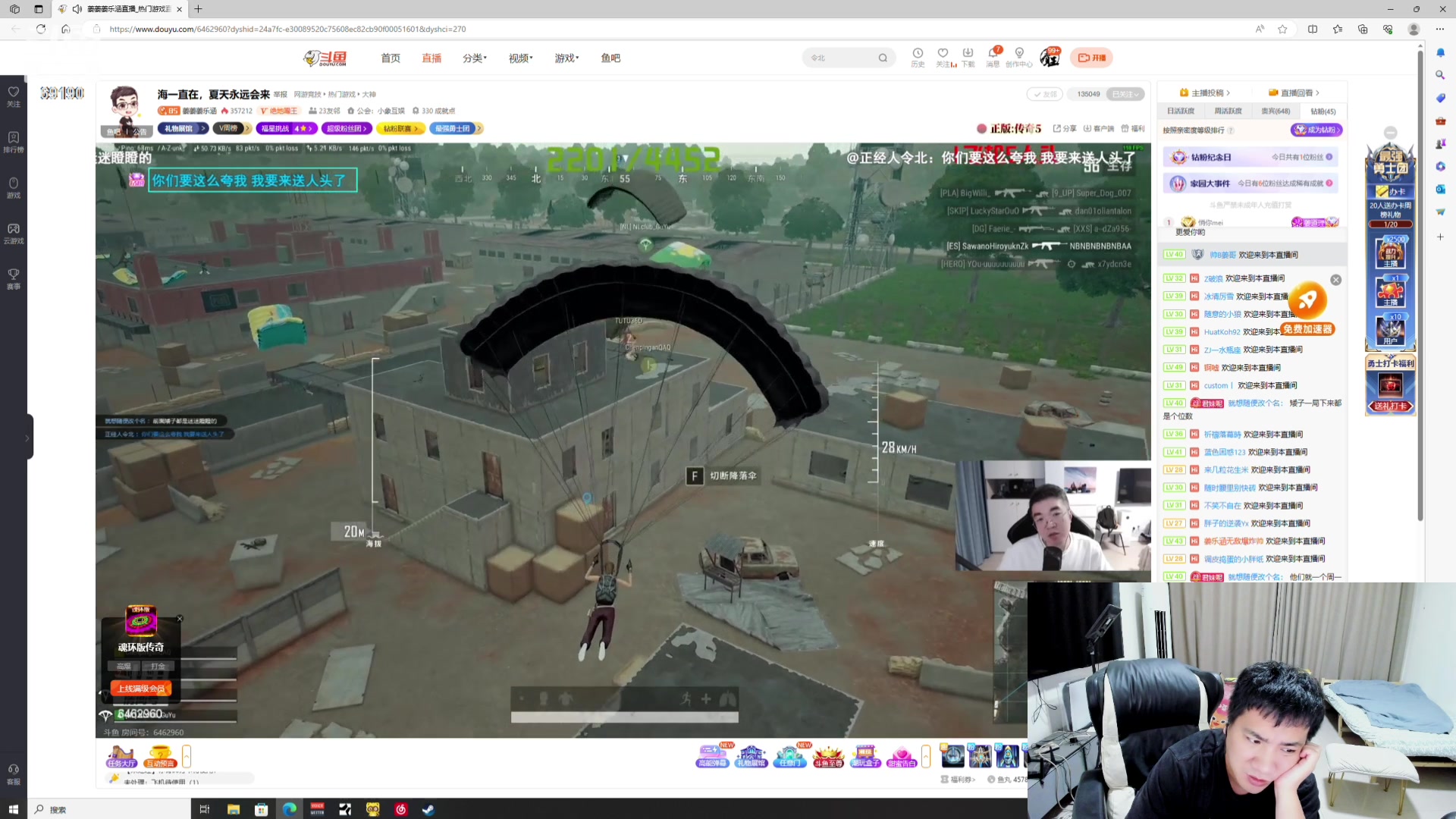Click the 互动预言 prediction icon

[x=160, y=756]
